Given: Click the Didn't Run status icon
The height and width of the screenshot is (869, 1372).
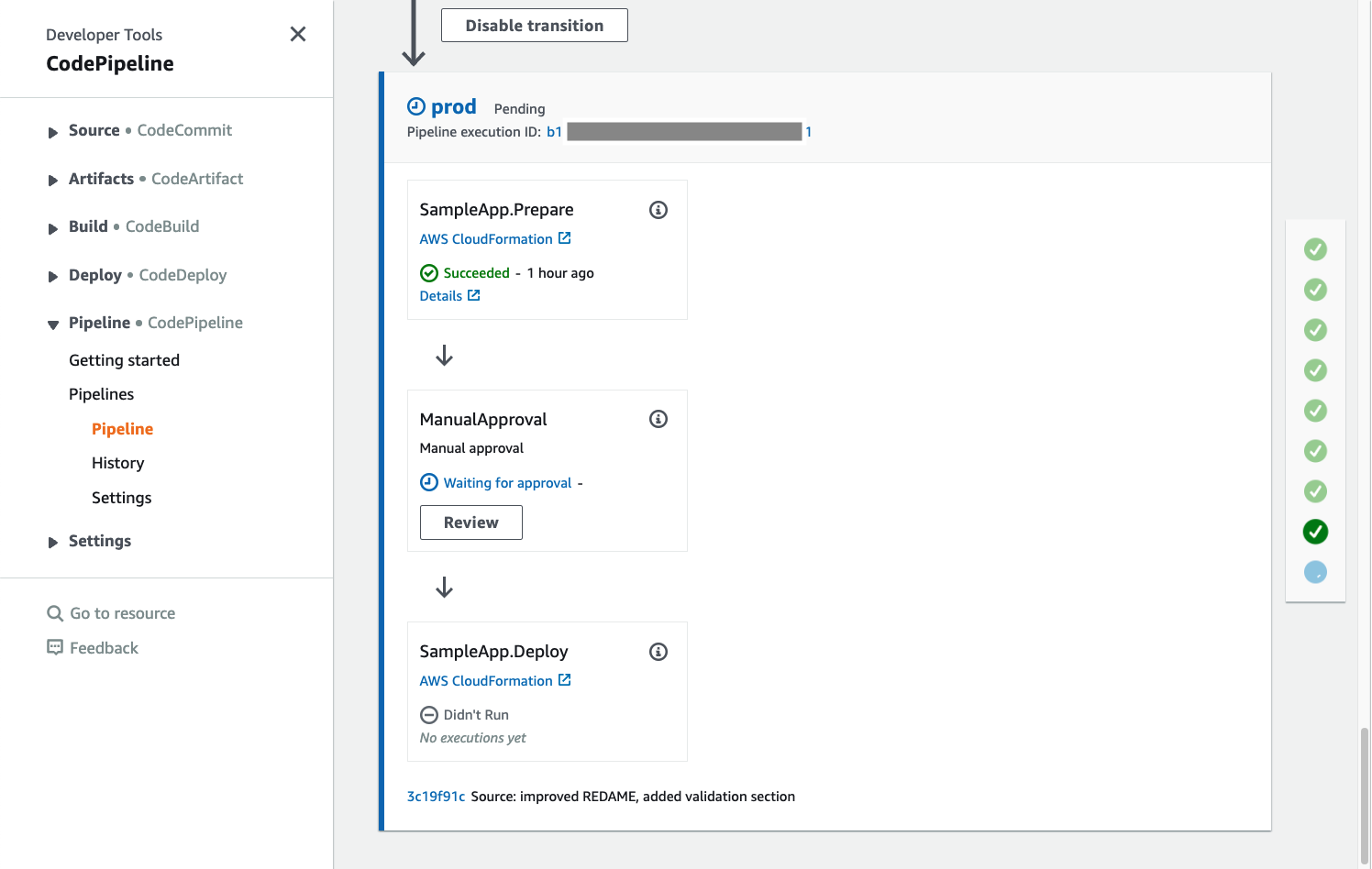Looking at the screenshot, I should click(x=429, y=715).
